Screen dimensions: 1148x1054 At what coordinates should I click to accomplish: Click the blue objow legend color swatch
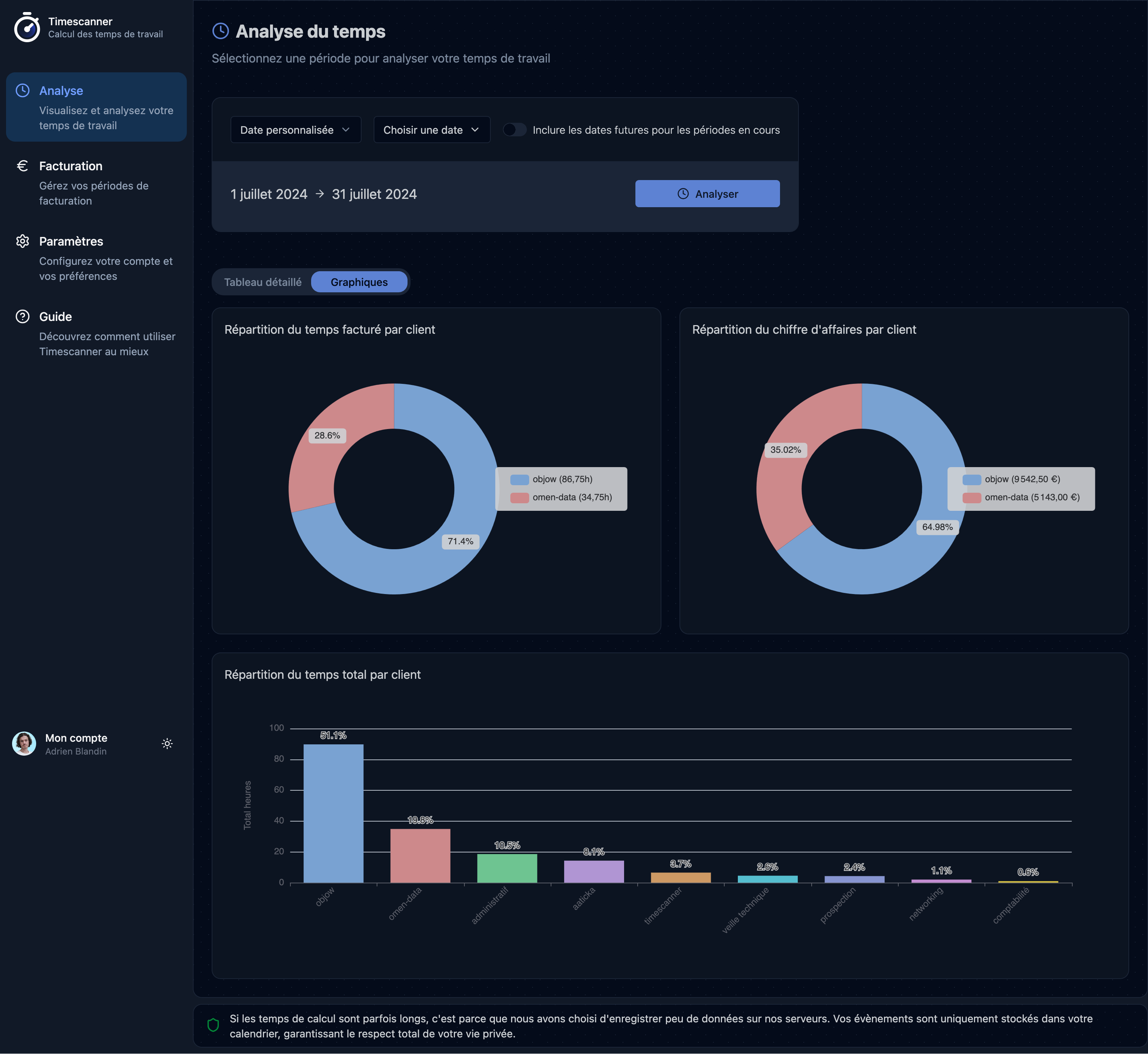coord(519,479)
